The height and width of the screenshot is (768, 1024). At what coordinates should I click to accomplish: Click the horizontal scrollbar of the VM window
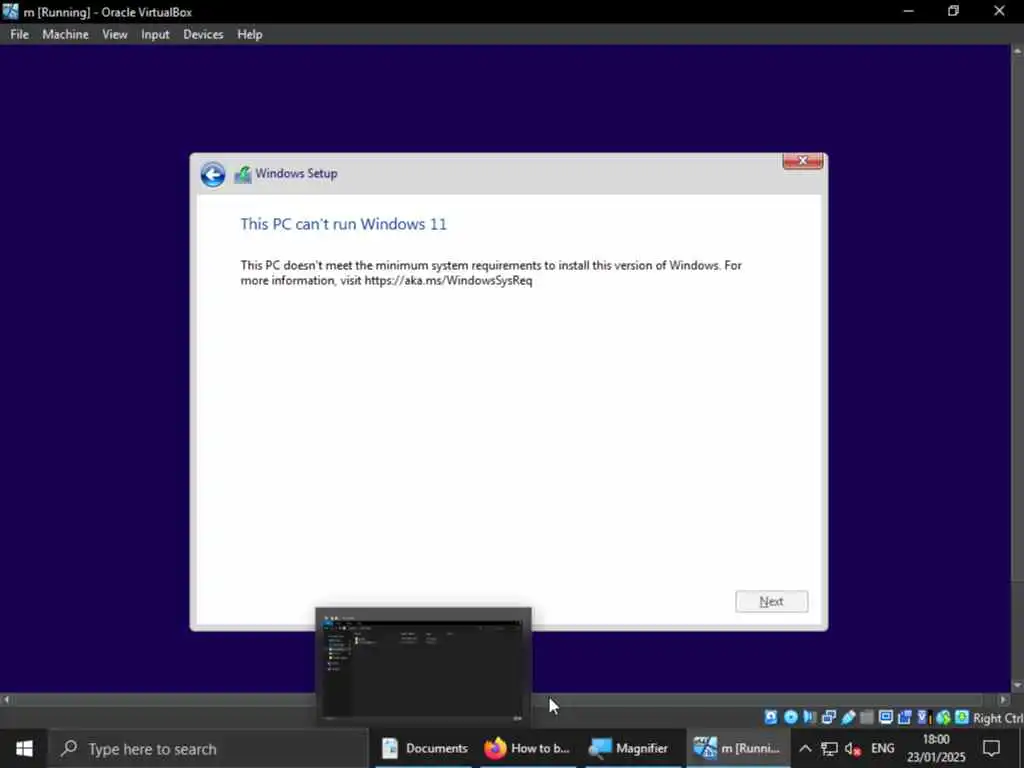point(503,699)
